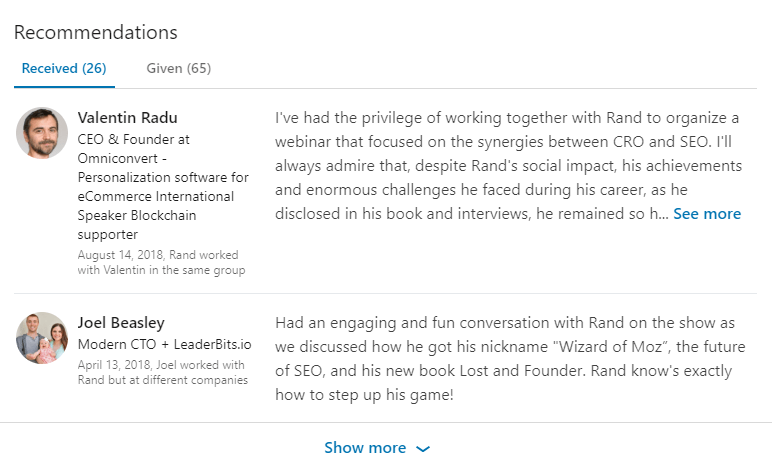Click "Wizard of Moz" in Joel's recommendation
This screenshot has width=772, height=466.
tap(612, 347)
